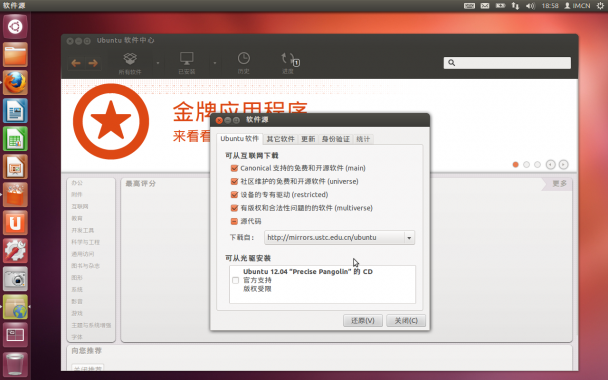Open network indicator in top panel
This screenshot has height=380, width=608.
point(515,6)
